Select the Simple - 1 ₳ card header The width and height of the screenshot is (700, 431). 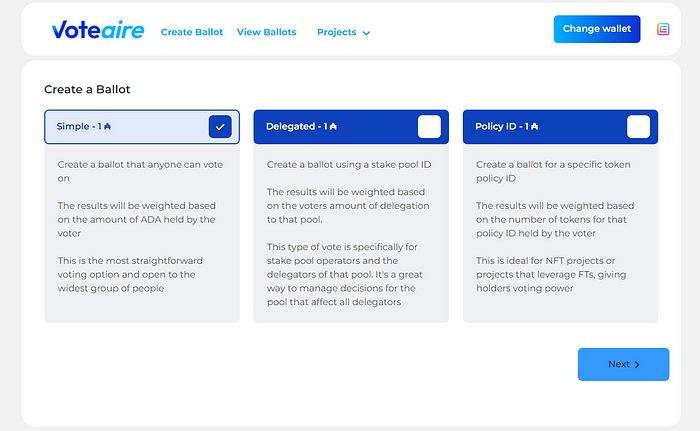[142, 127]
